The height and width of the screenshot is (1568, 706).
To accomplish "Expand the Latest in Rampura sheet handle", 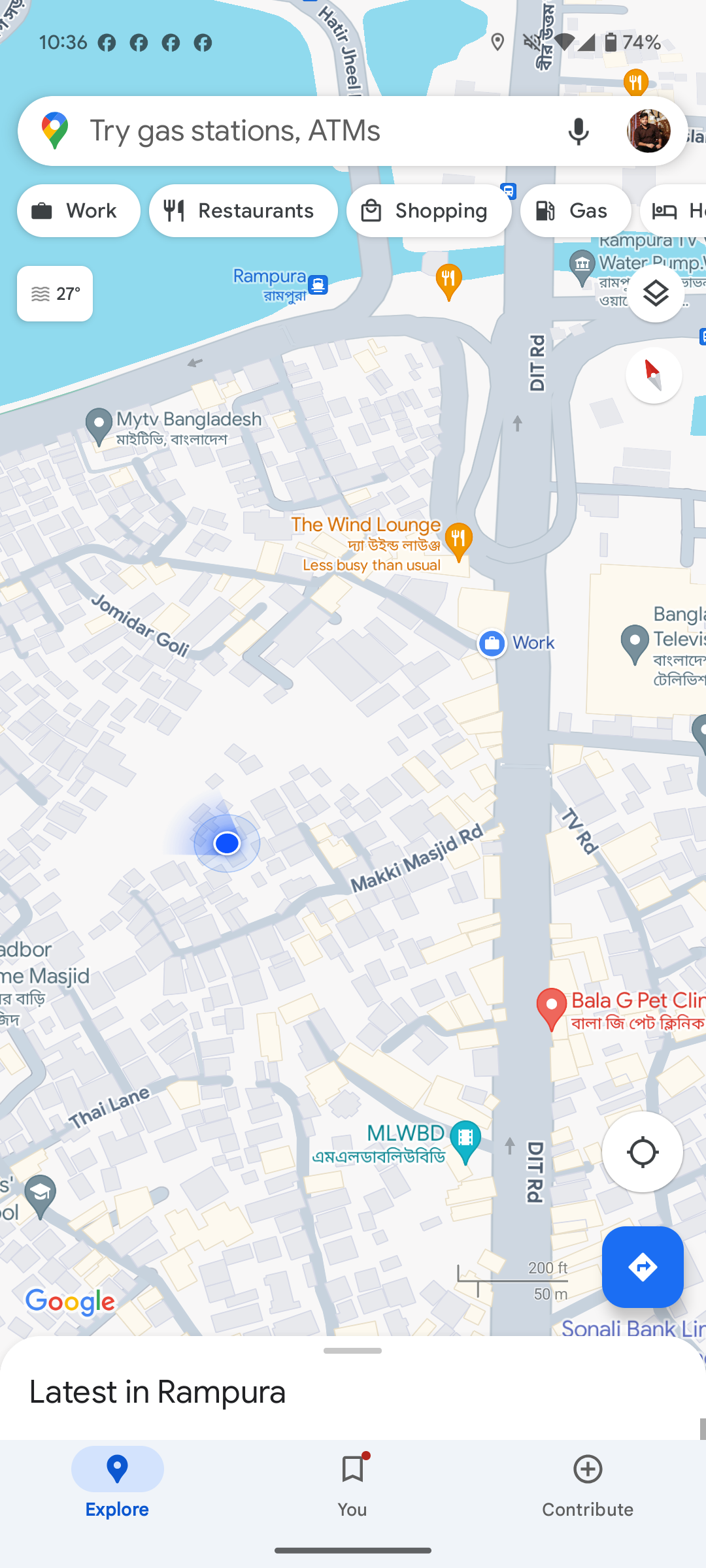I will 352,1350.
